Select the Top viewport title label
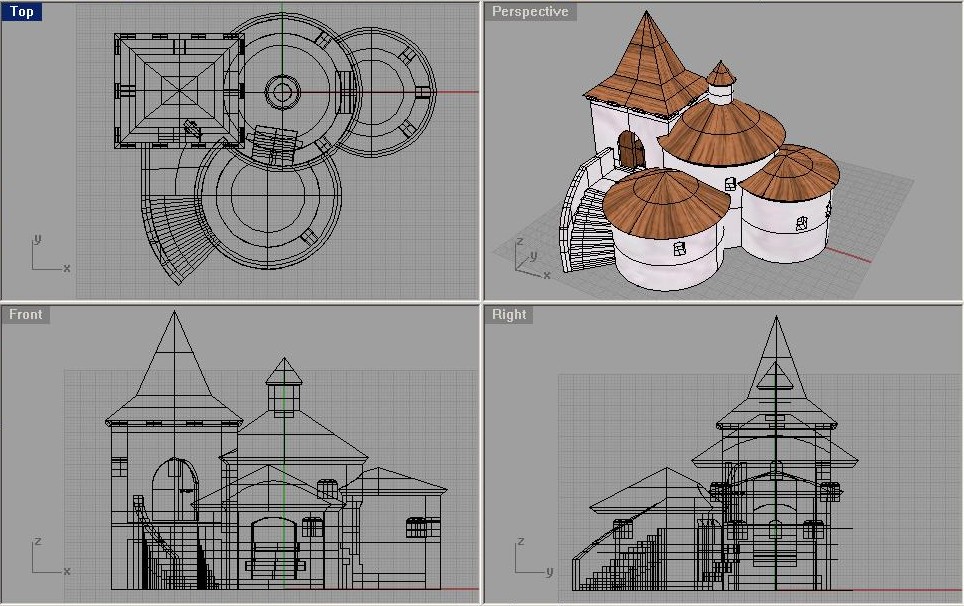 (x=22, y=12)
